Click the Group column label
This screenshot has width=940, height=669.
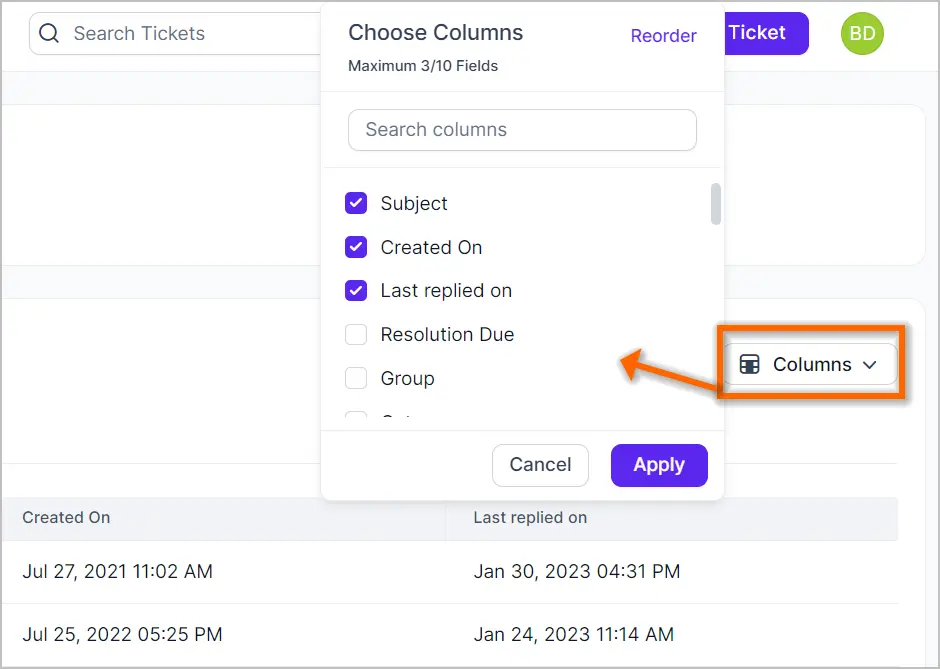tap(408, 379)
